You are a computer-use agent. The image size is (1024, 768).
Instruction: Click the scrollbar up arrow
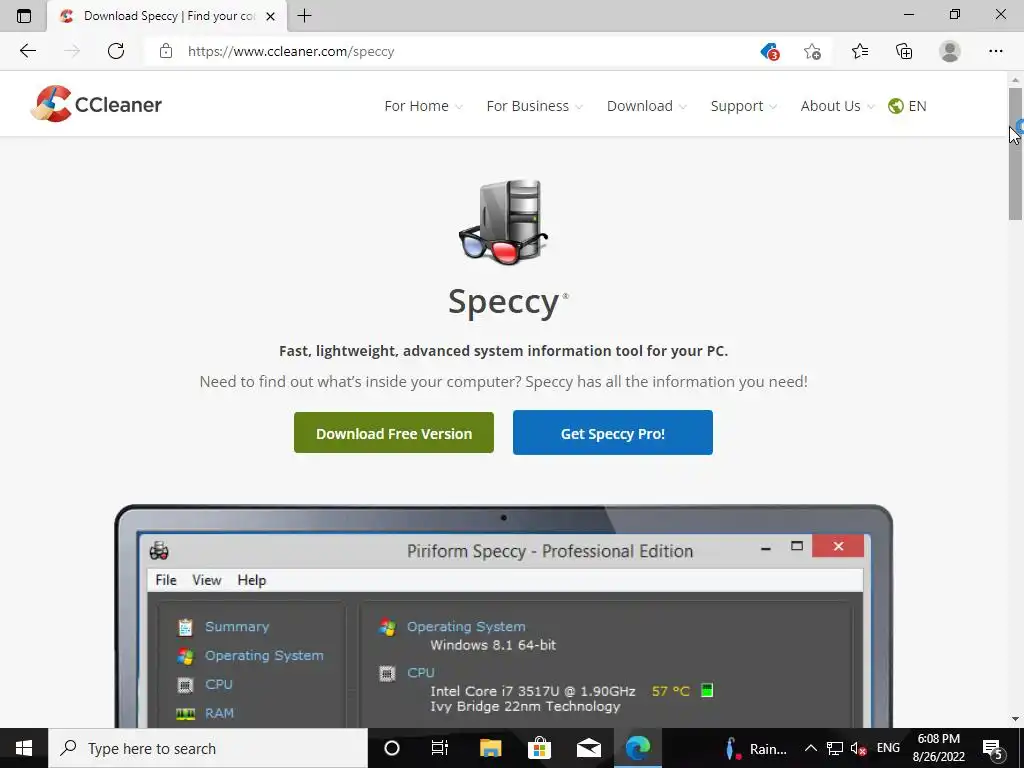pyautogui.click(x=1015, y=79)
